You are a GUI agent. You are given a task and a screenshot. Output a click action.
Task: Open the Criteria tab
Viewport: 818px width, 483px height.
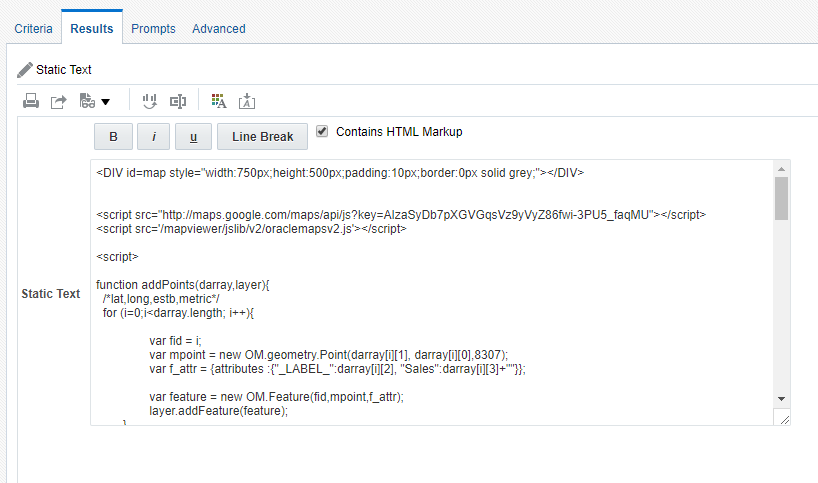(33, 29)
